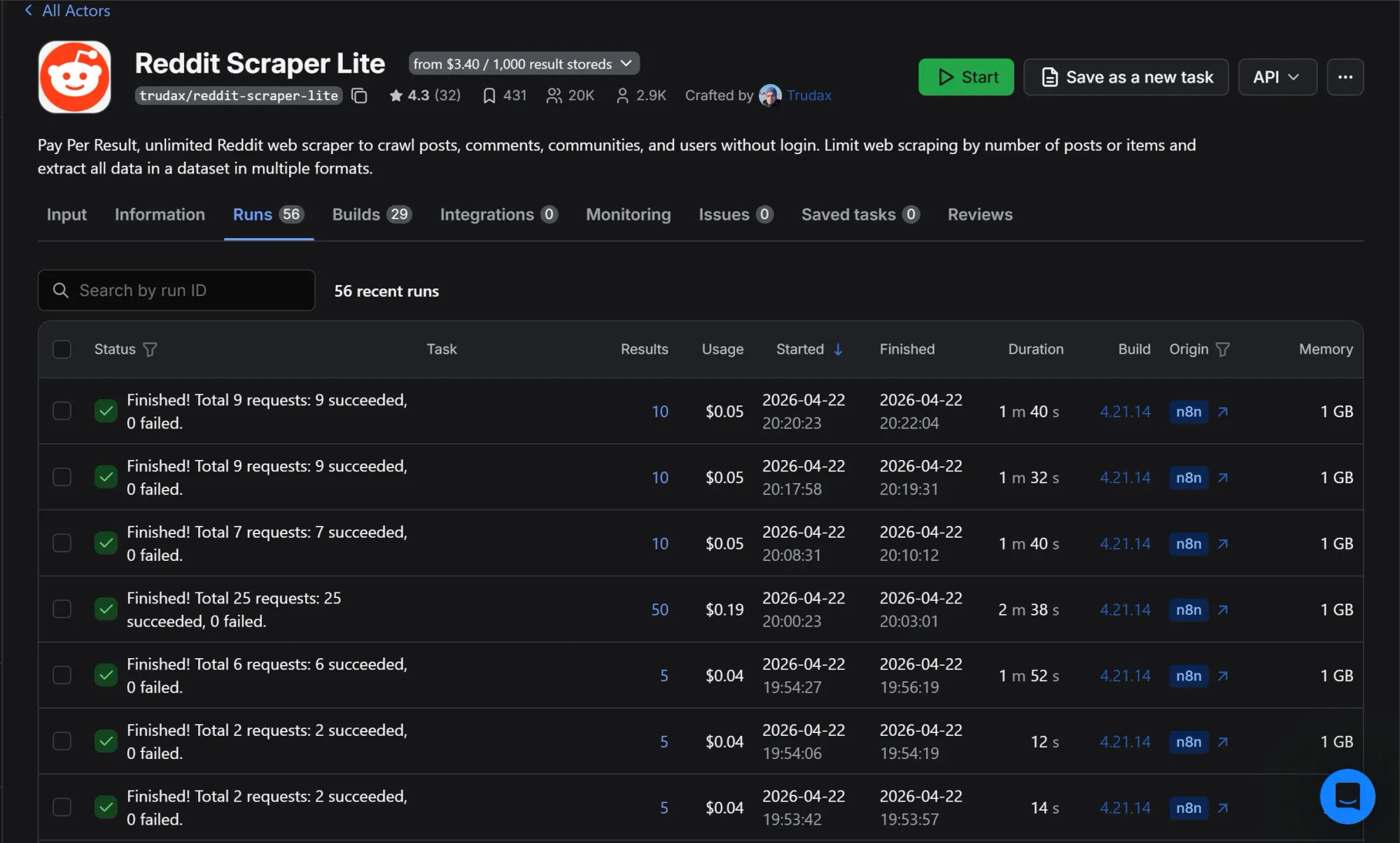
Task: Open the chat support bubble
Action: pyautogui.click(x=1347, y=797)
